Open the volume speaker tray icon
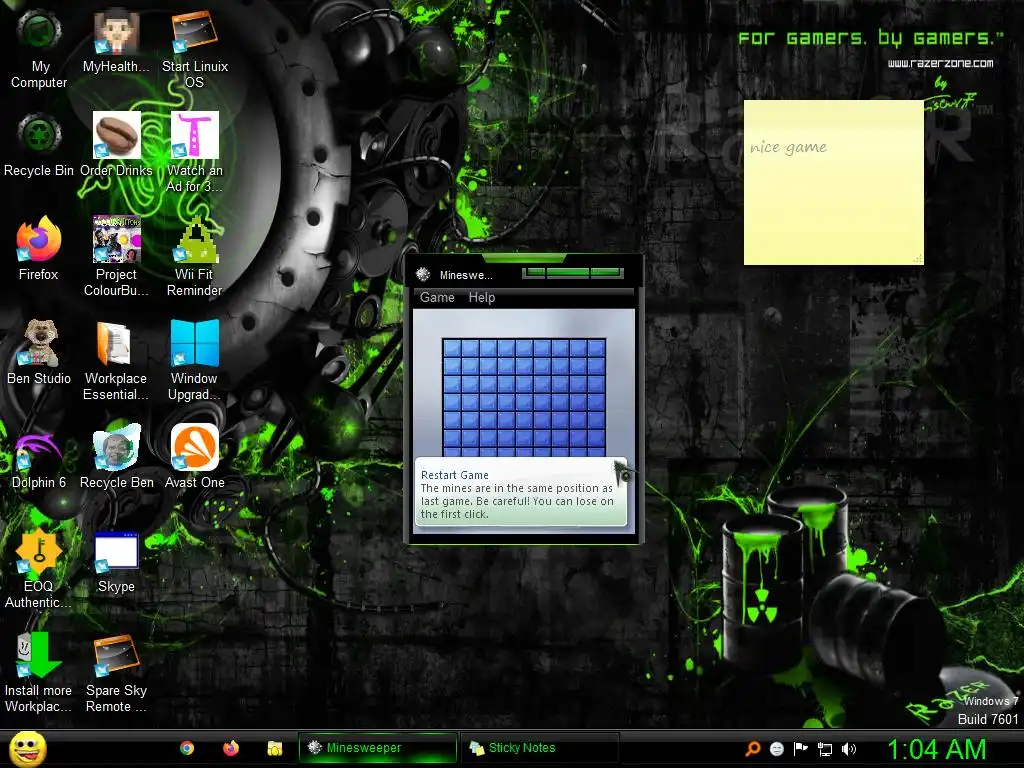This screenshot has width=1024, height=768. 849,750
